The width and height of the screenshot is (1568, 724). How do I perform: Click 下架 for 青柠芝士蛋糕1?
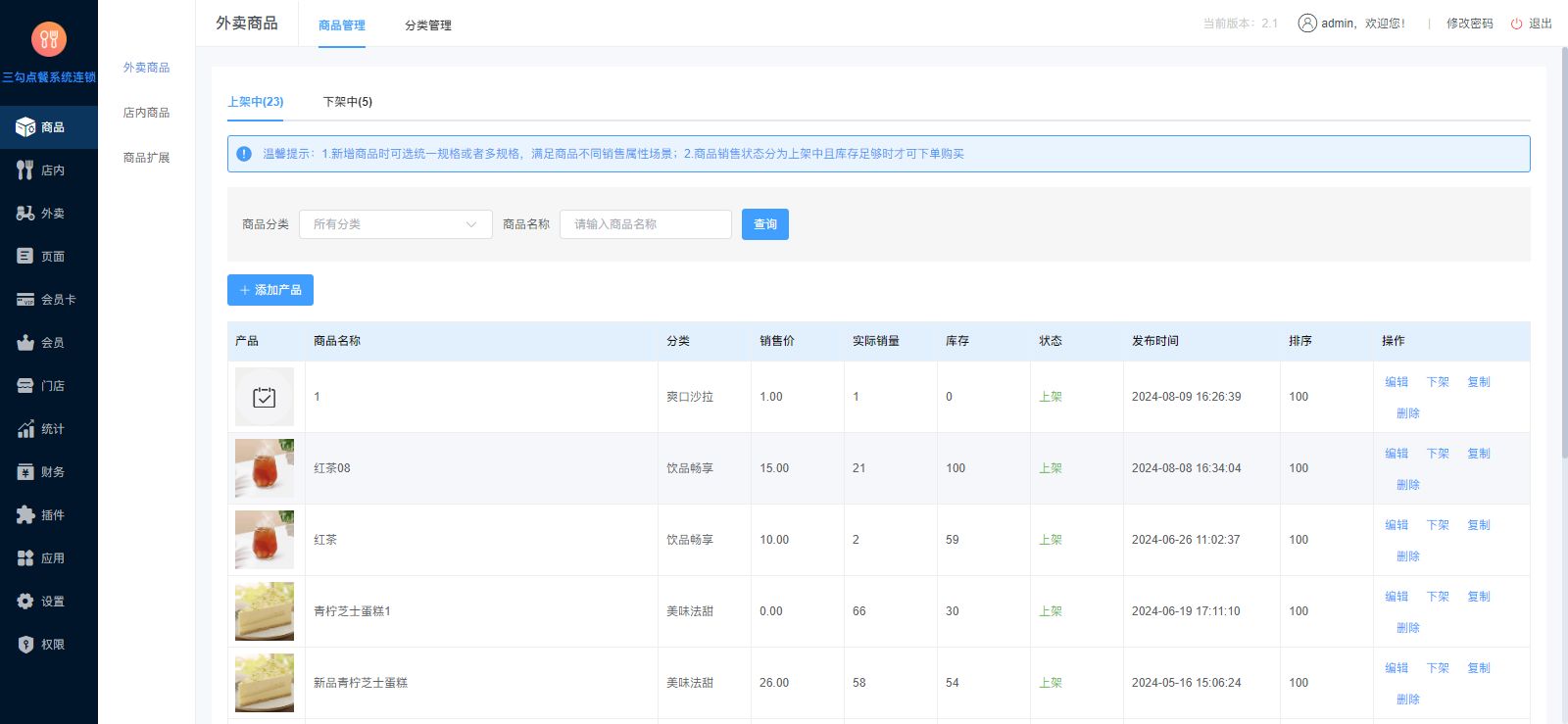1438,597
